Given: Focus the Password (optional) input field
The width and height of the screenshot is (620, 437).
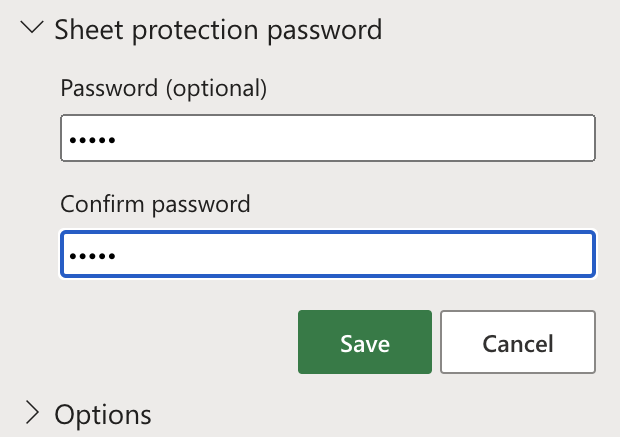Looking at the screenshot, I should pyautogui.click(x=328, y=138).
